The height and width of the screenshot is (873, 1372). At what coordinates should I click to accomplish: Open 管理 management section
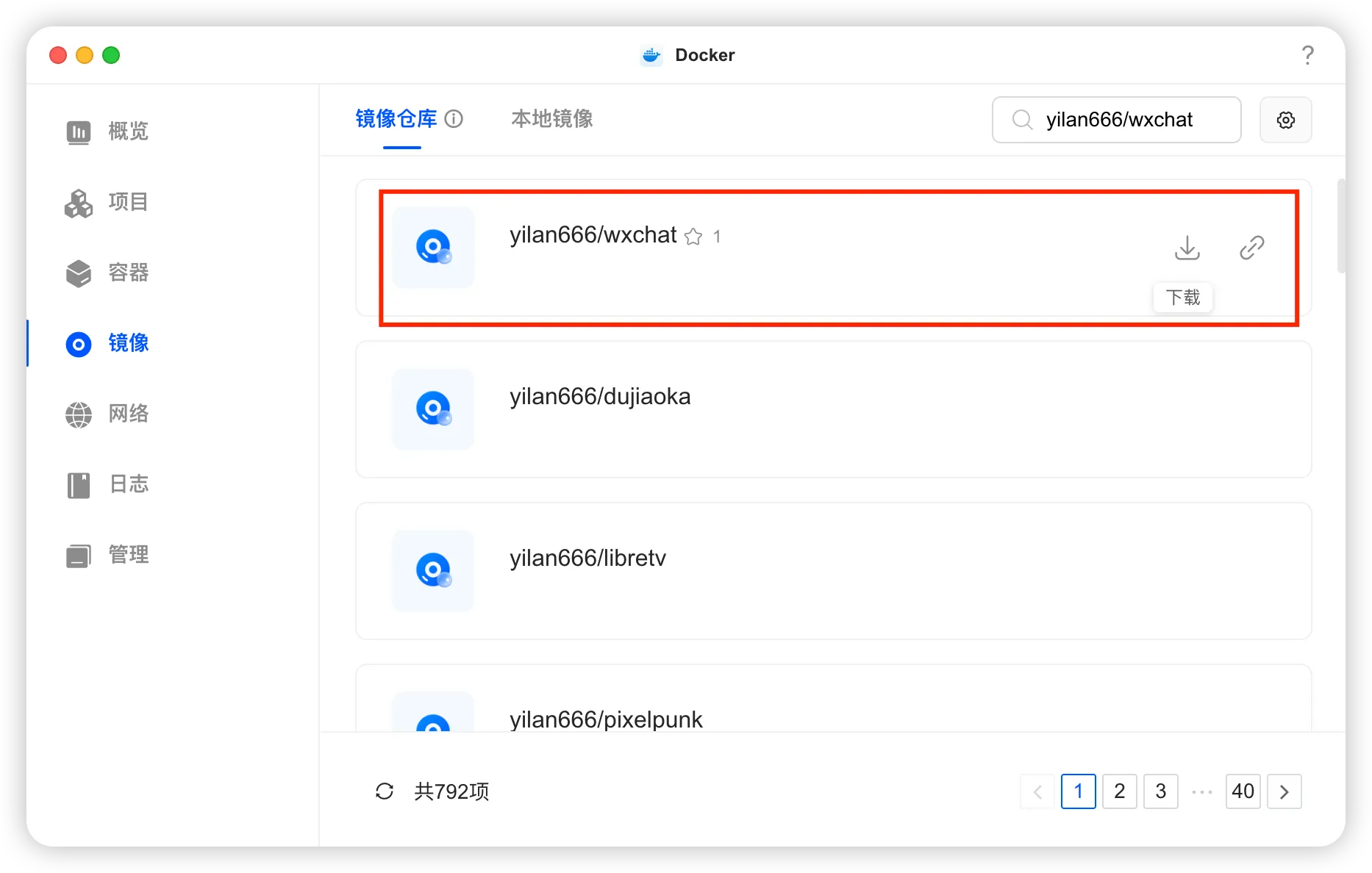coord(107,555)
